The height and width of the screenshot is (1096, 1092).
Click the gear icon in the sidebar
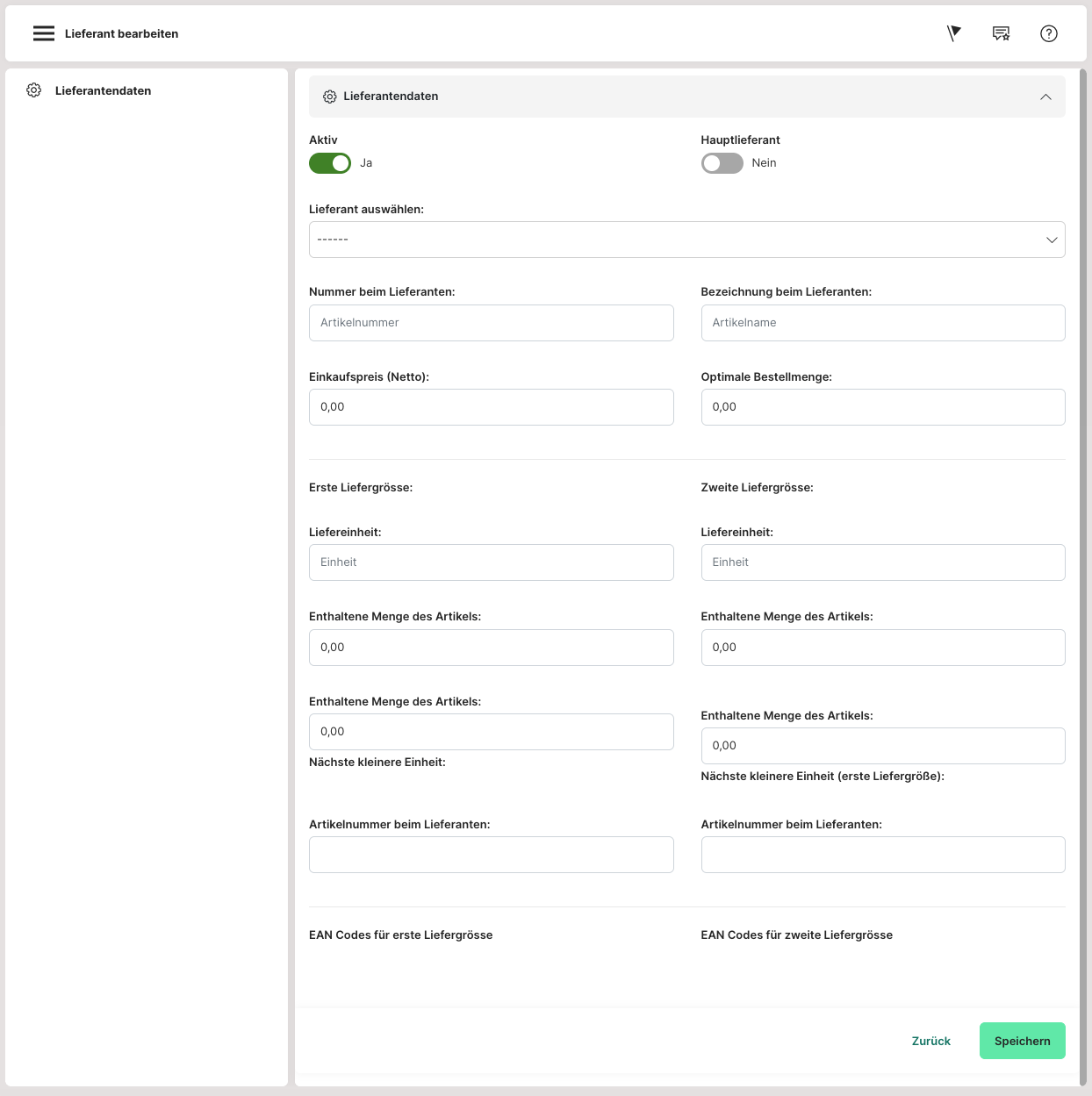coord(34,90)
